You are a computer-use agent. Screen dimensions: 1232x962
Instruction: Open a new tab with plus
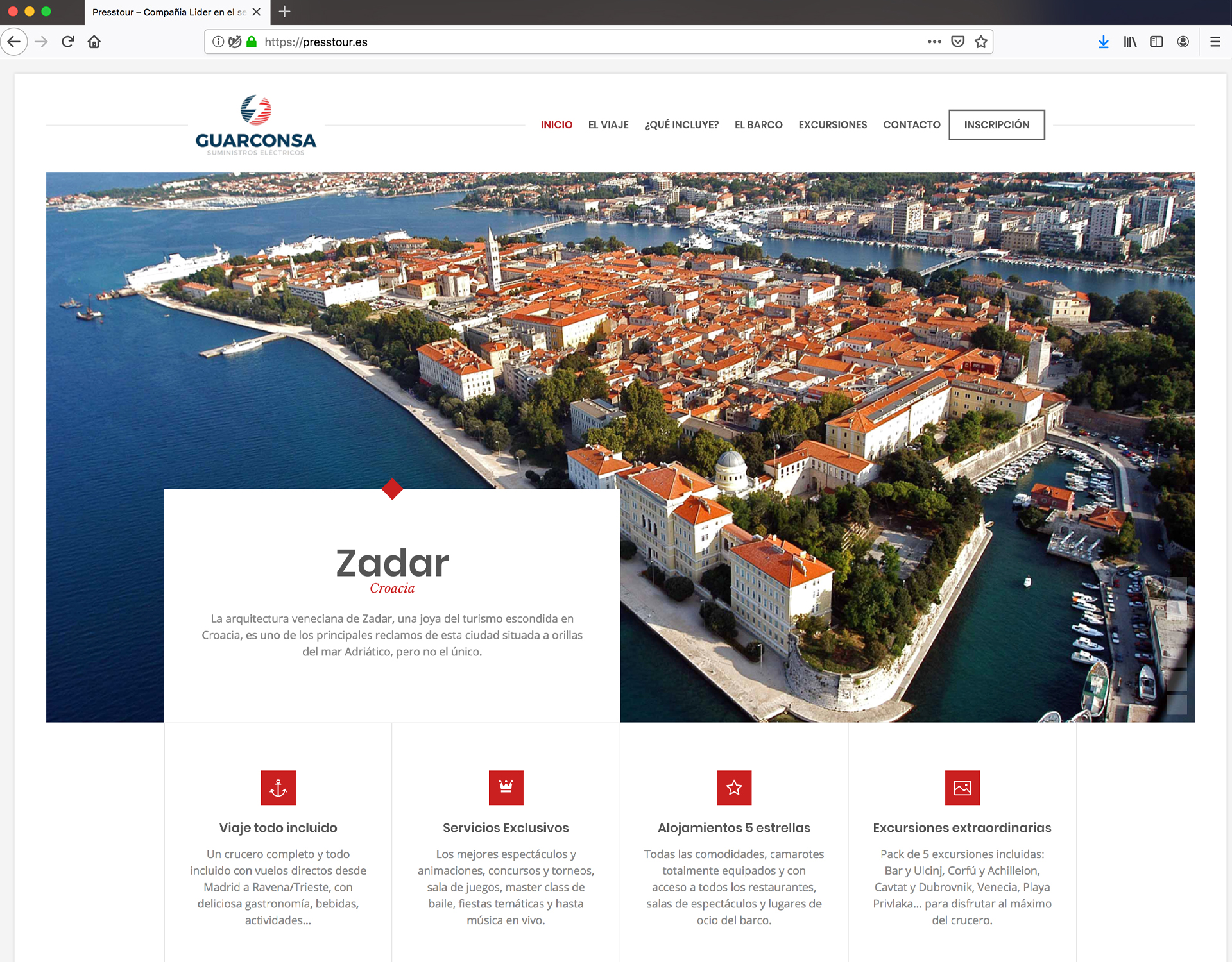point(285,12)
